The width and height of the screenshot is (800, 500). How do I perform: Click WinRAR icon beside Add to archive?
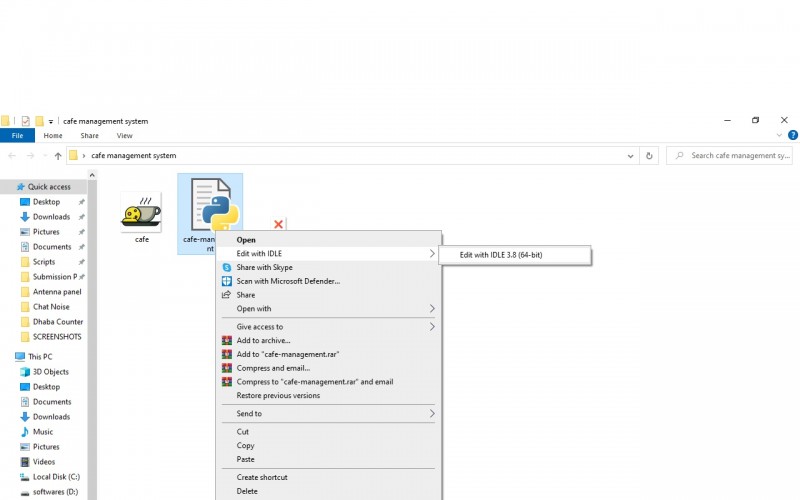pos(227,340)
